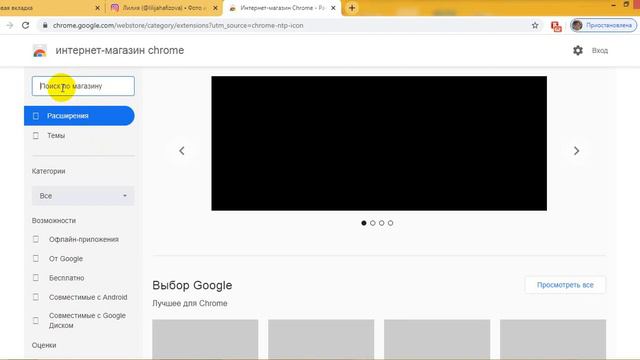Click the address bar URL
The image size is (640, 360).
point(178,25)
